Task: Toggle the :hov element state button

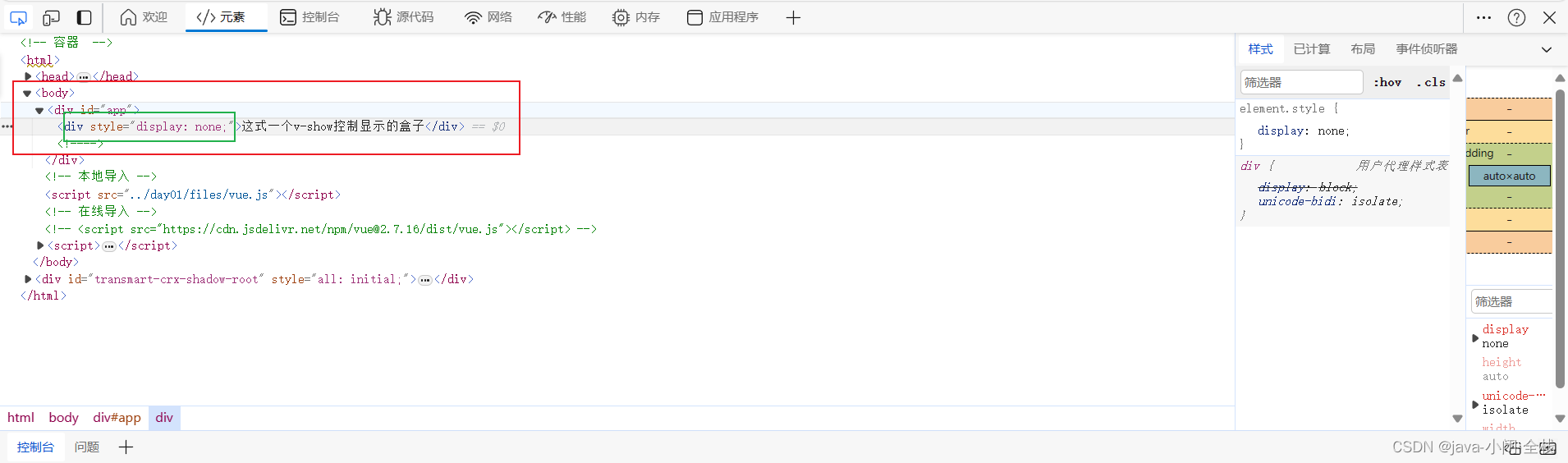Action: 1387,82
